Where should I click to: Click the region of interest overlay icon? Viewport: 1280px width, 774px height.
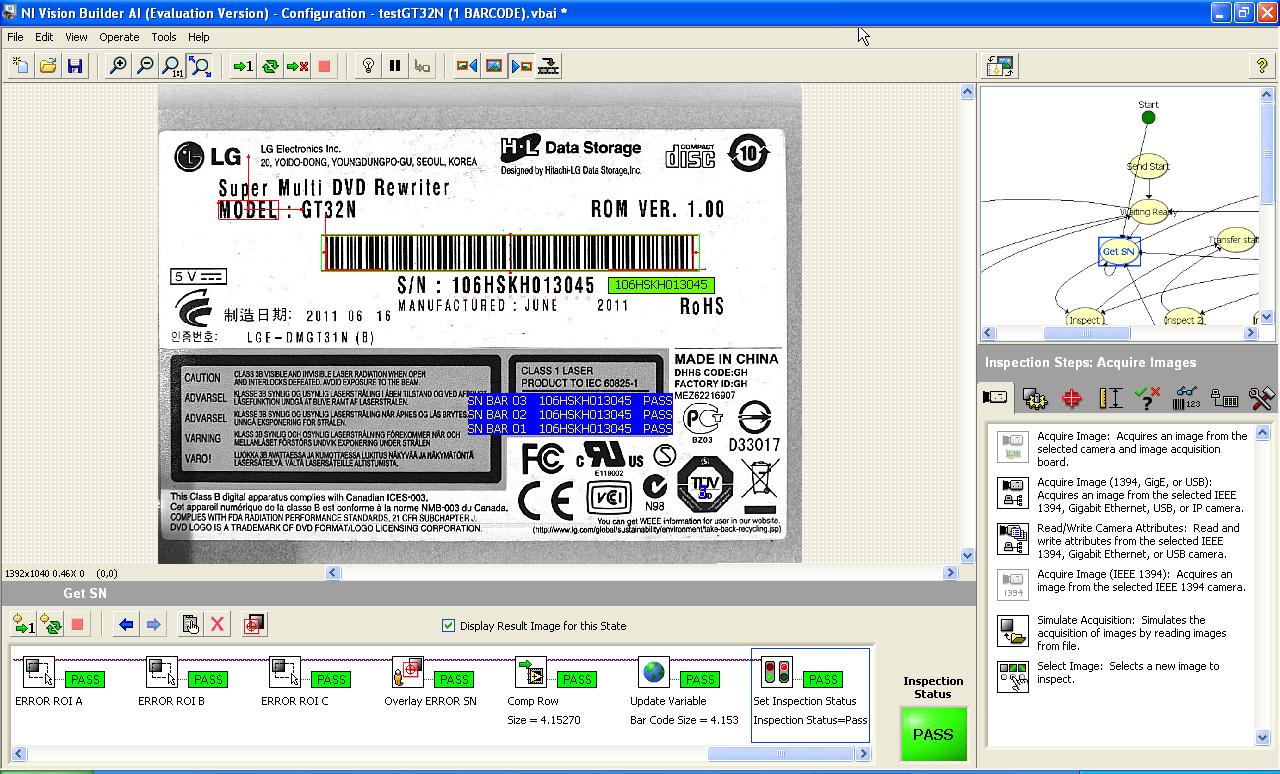point(254,625)
